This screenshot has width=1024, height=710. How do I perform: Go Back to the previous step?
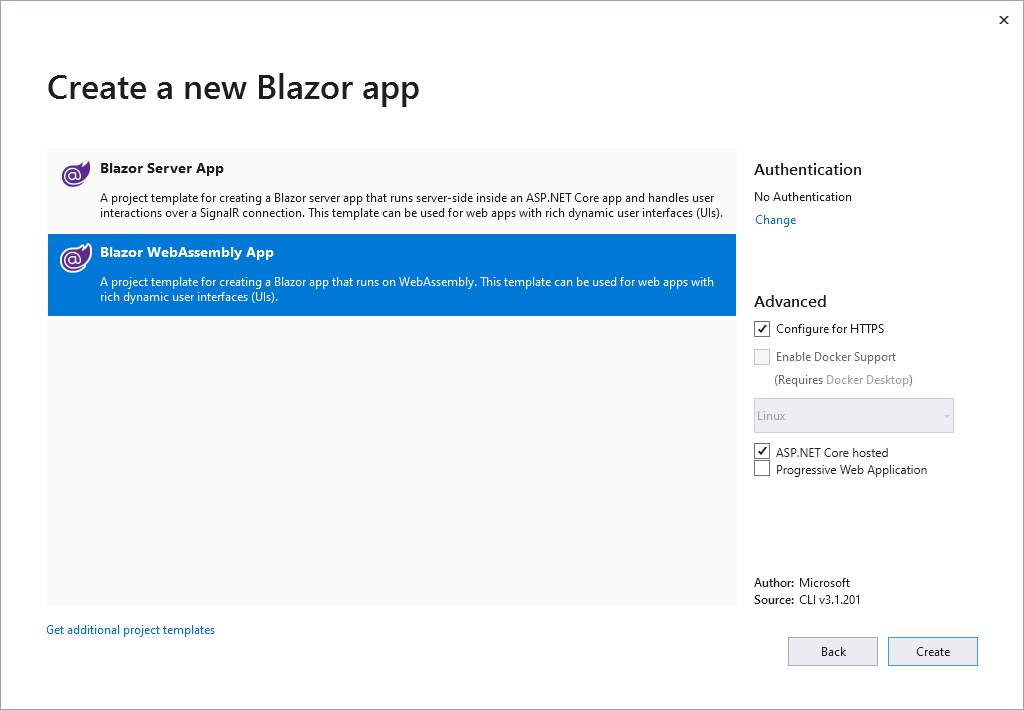pos(833,651)
